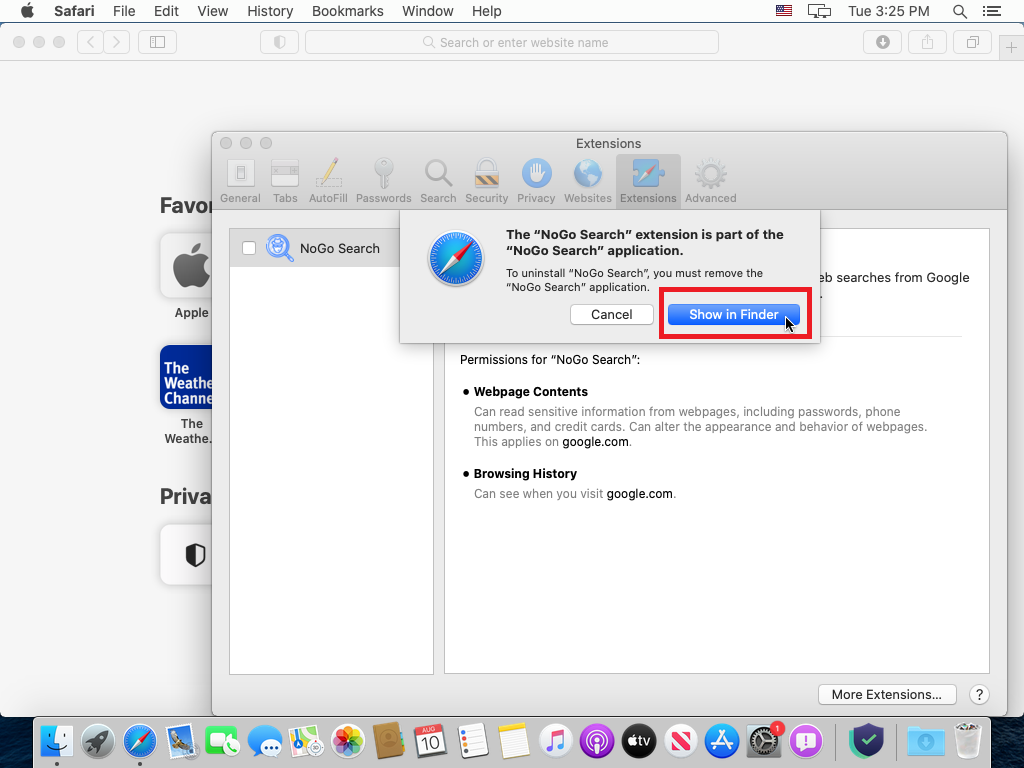This screenshot has height=768, width=1024.
Task: Focus the Safari address search field
Action: (x=512, y=42)
